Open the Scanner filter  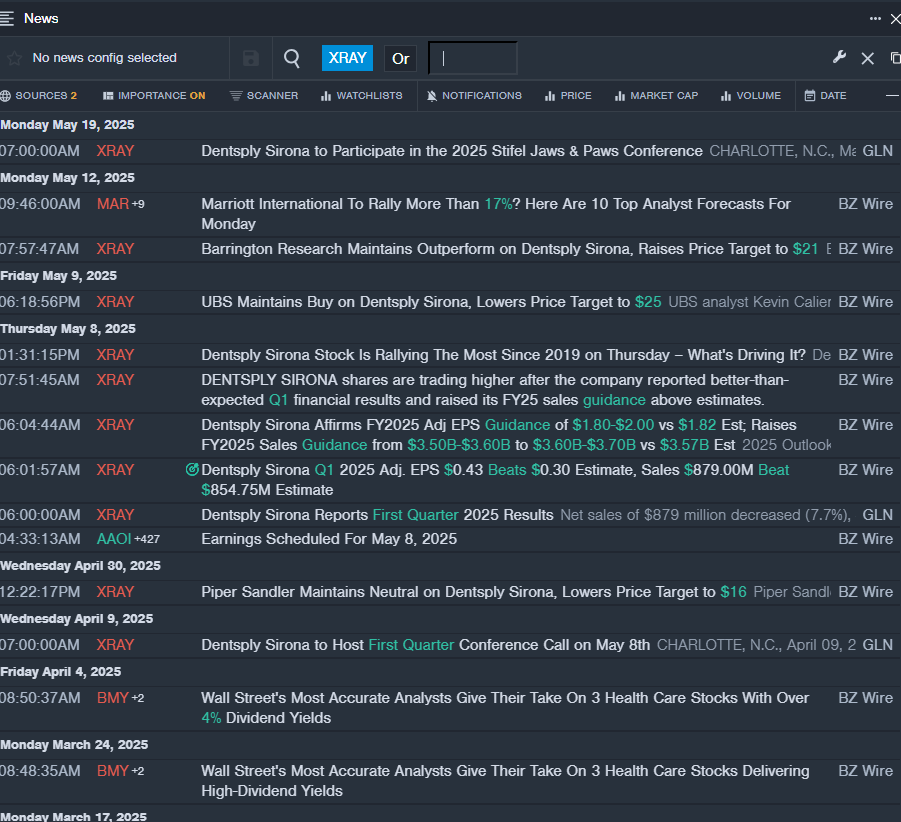click(264, 95)
